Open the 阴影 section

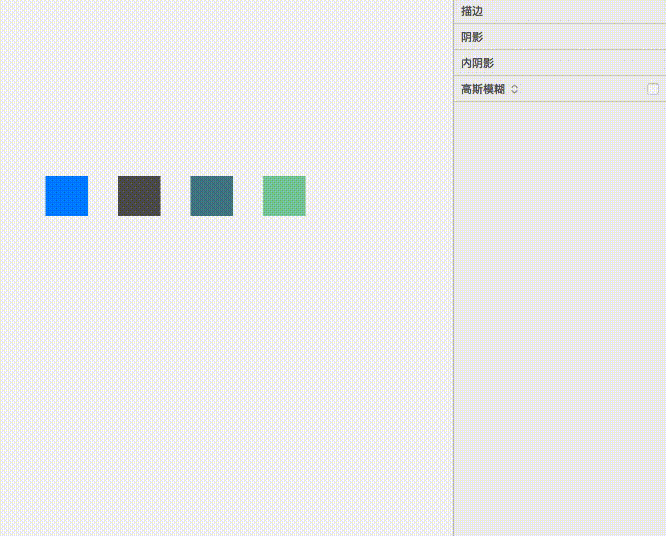click(560, 37)
